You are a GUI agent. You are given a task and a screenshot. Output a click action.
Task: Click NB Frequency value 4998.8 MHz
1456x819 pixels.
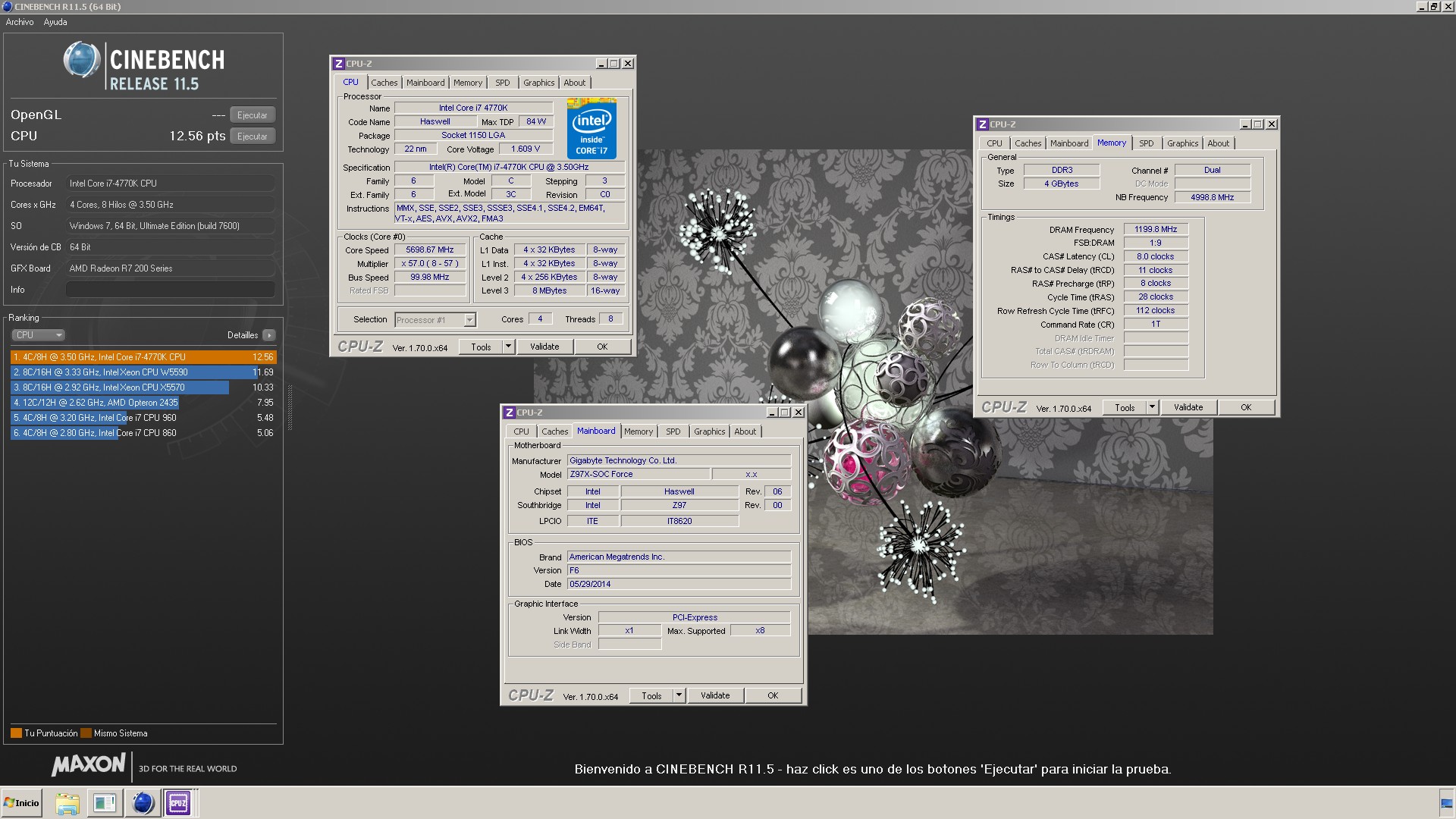[1212, 197]
